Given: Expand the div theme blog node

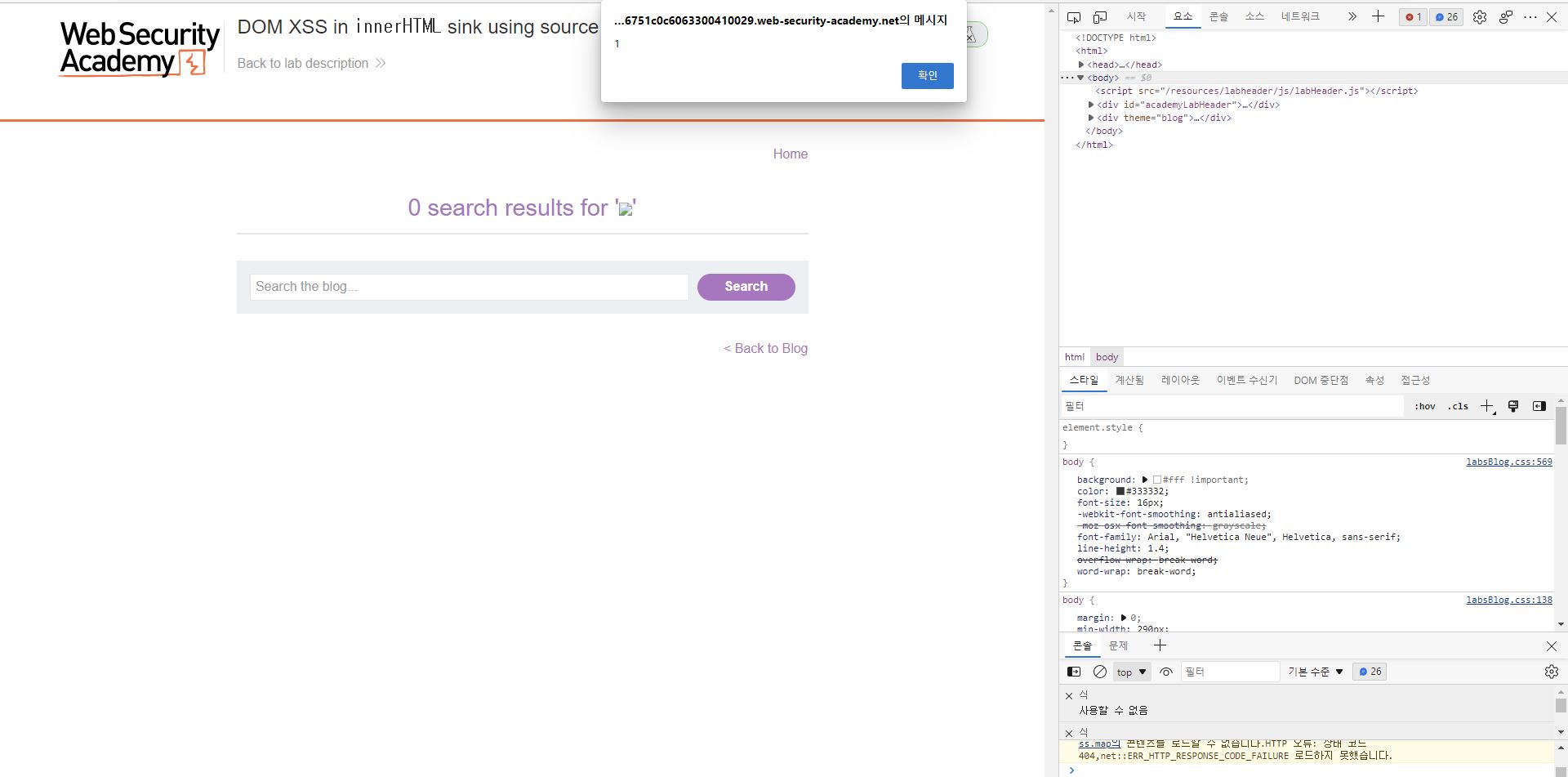Looking at the screenshot, I should (x=1091, y=118).
